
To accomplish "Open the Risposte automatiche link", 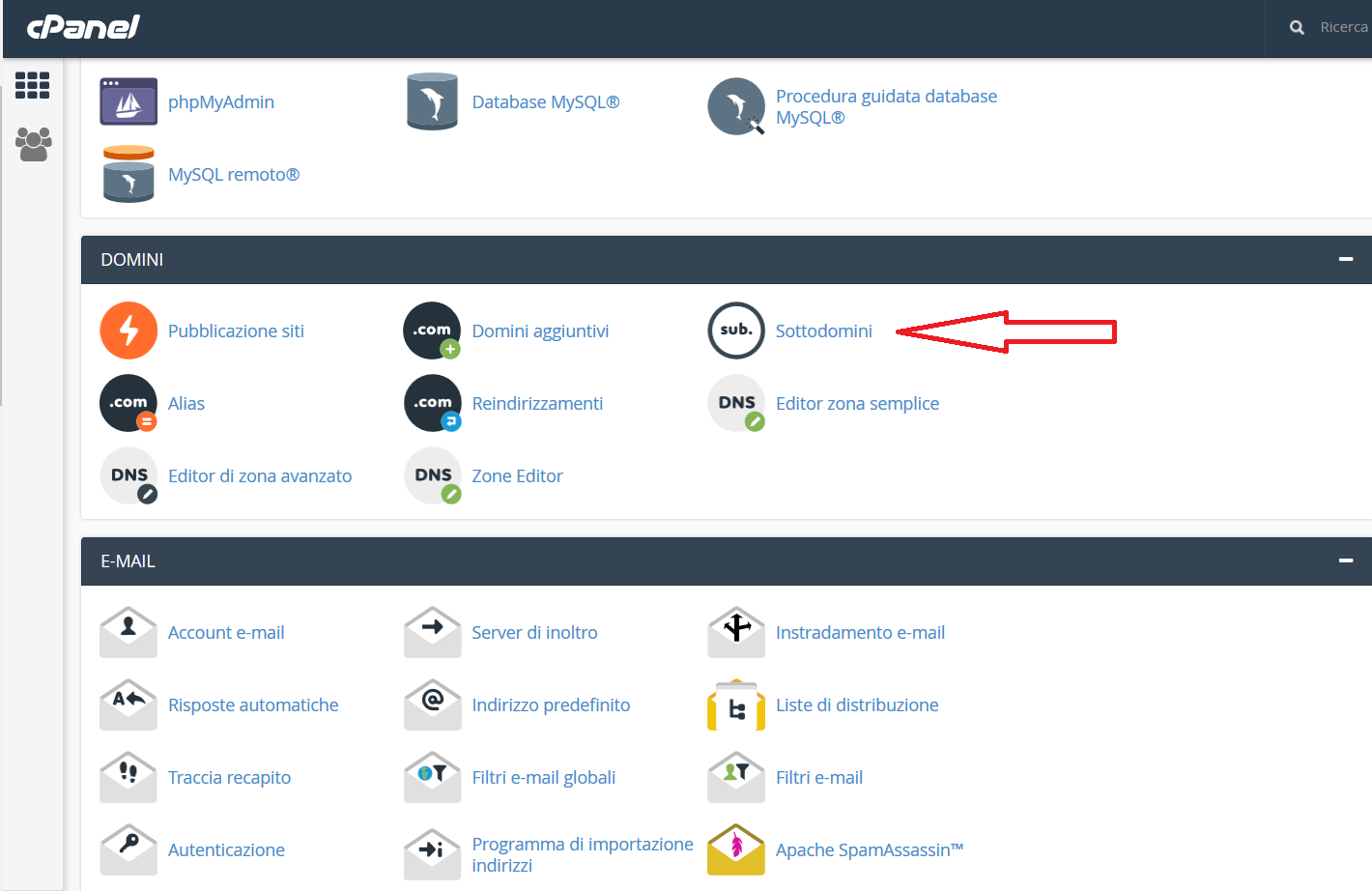I will [253, 704].
